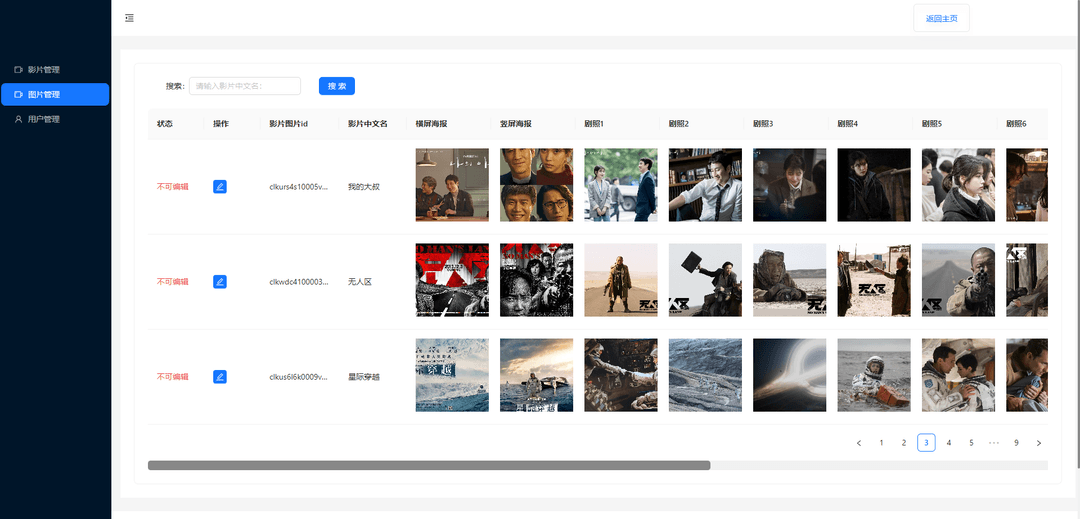Go to page 9
1080x519 pixels.
1016,443
